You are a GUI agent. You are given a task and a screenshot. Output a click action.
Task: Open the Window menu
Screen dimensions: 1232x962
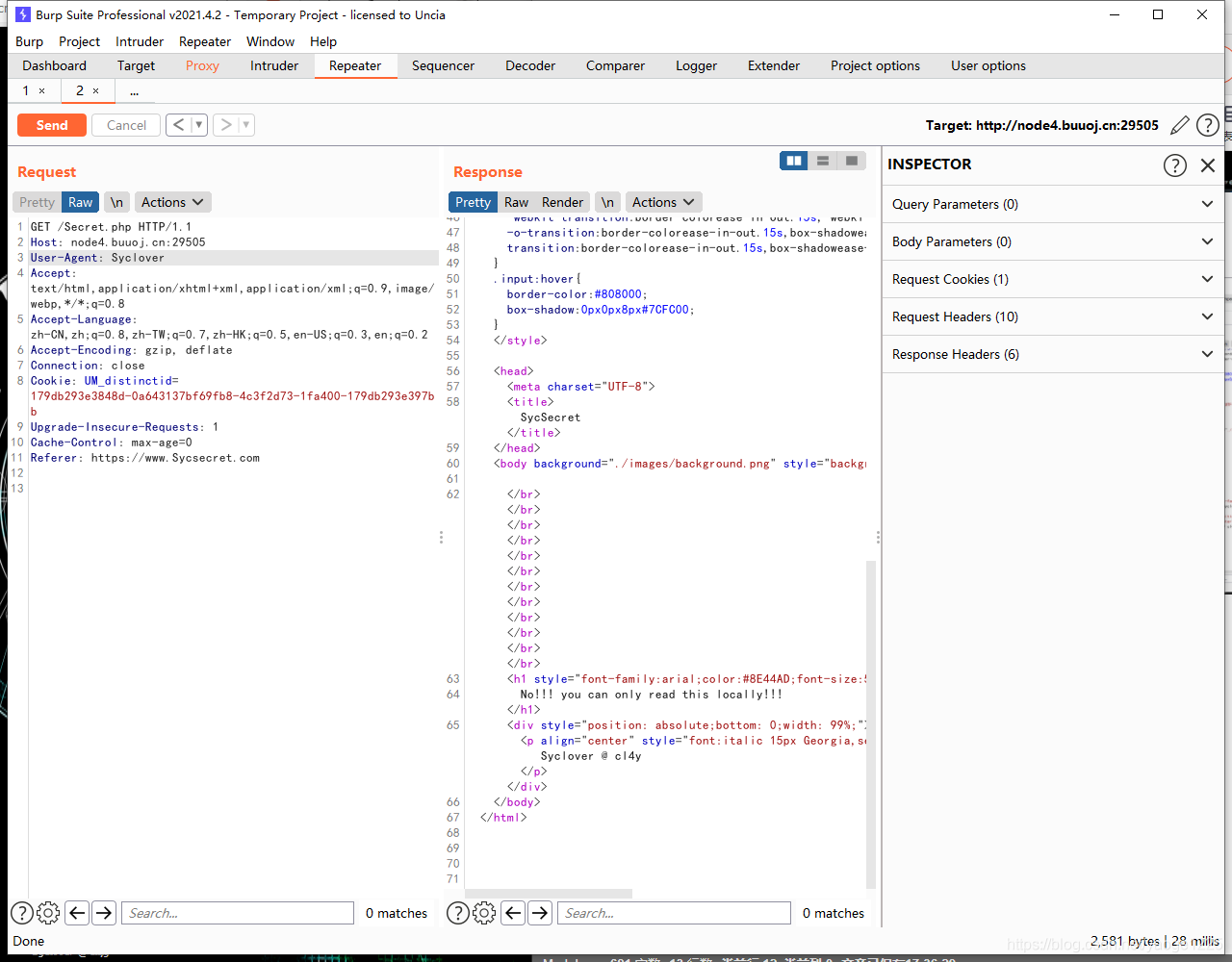[270, 41]
